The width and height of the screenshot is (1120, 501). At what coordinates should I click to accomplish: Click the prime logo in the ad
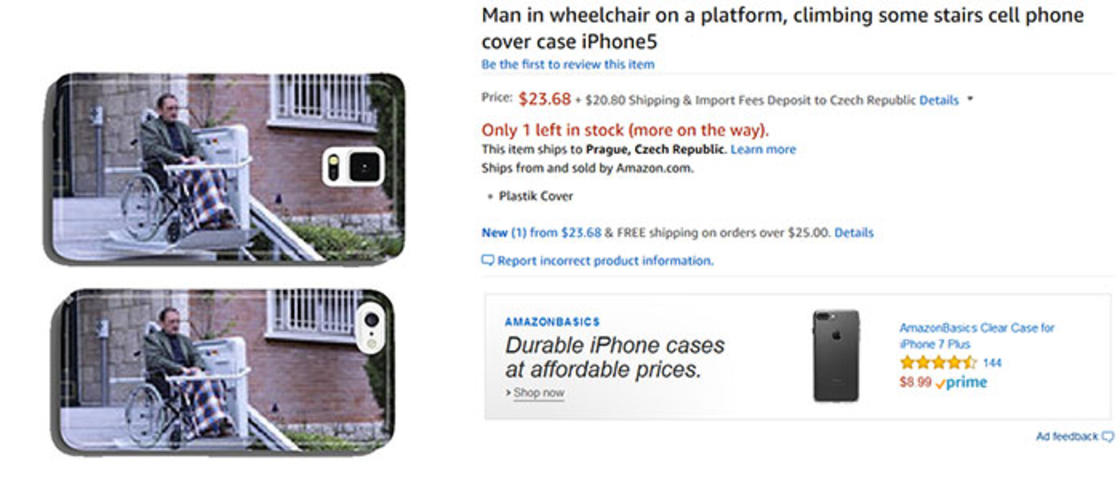(x=962, y=382)
